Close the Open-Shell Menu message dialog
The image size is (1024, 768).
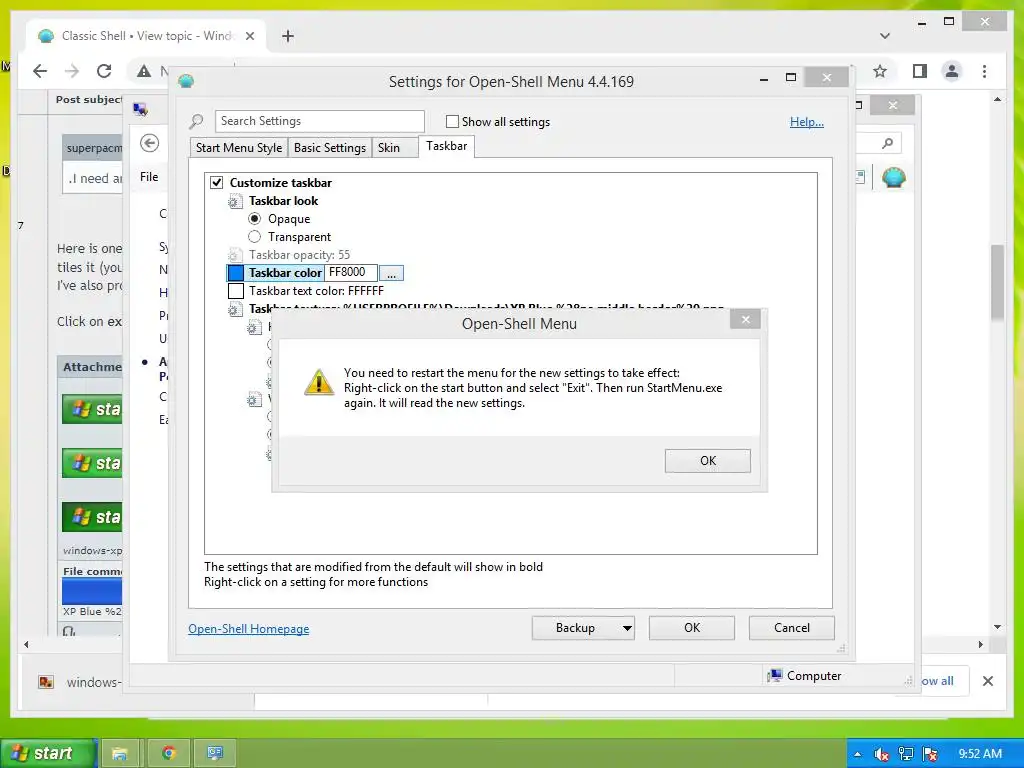click(745, 319)
